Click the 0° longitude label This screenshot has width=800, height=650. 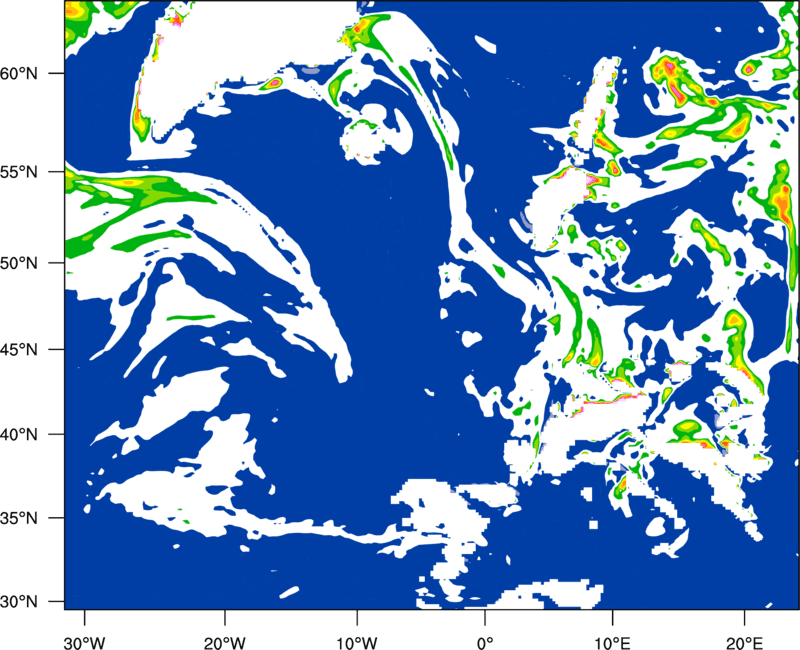485,643
